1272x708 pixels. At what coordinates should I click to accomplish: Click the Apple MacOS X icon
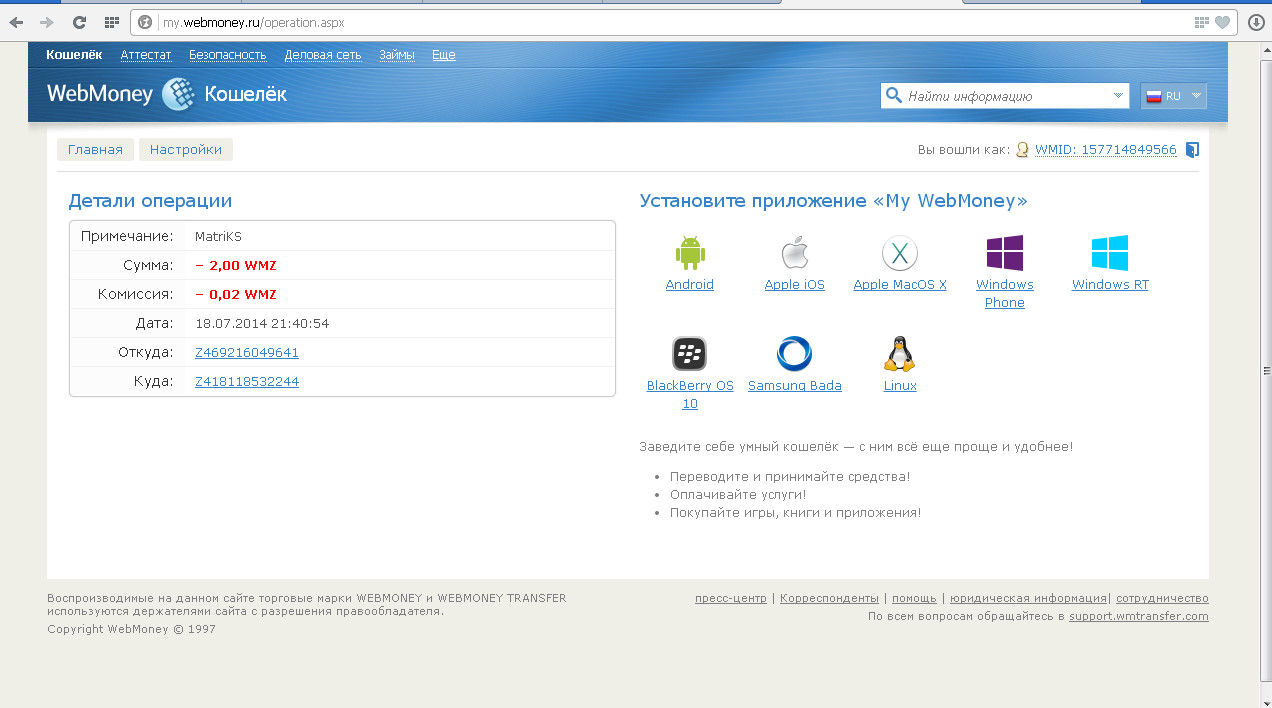pos(900,253)
